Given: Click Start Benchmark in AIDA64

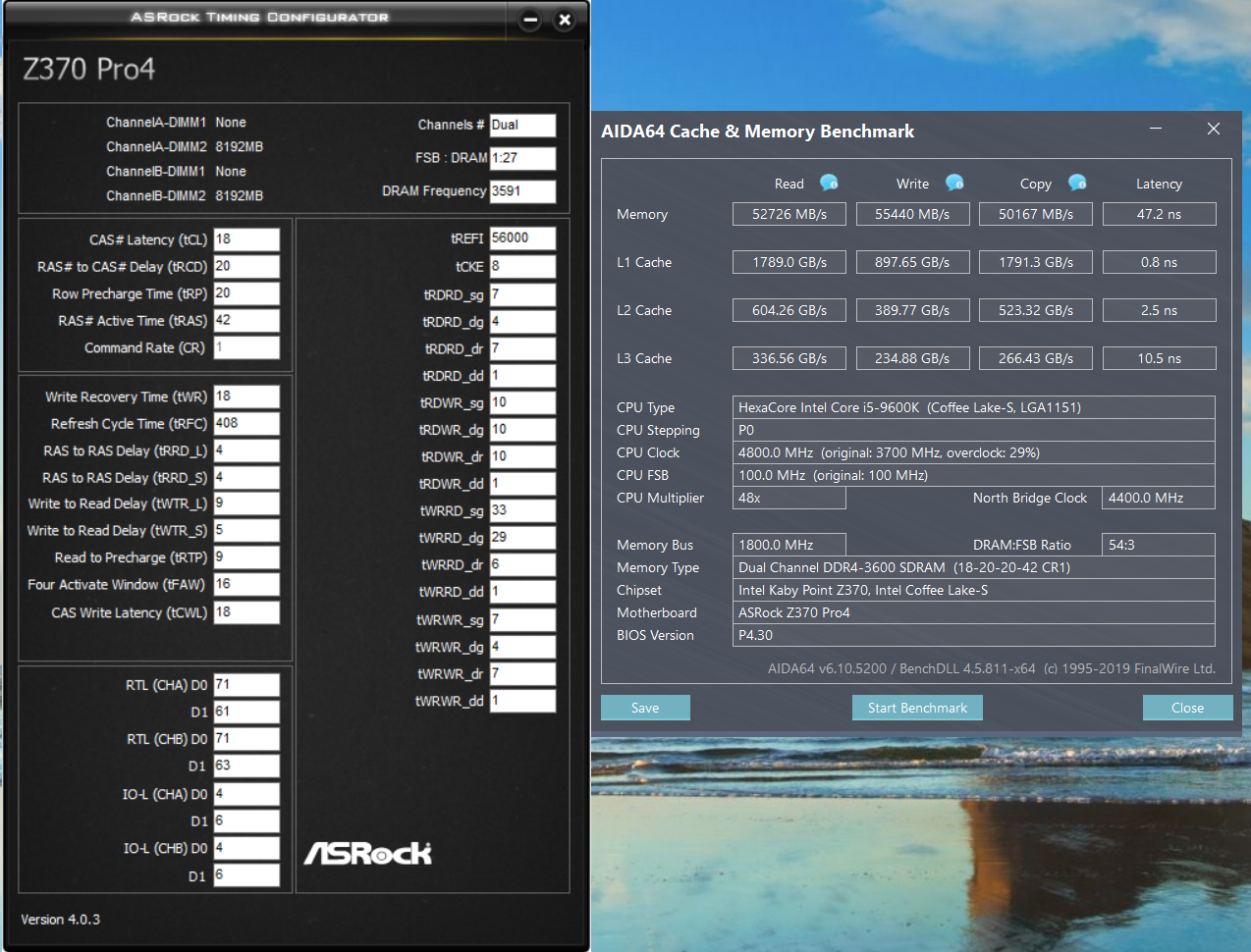Looking at the screenshot, I should (917, 708).
